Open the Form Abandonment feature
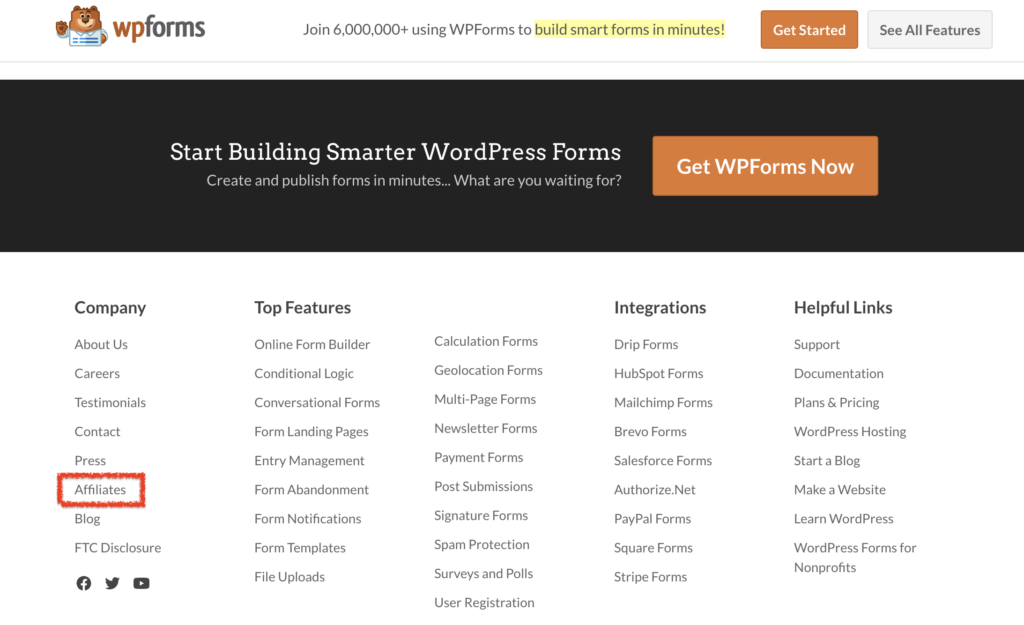 click(311, 489)
